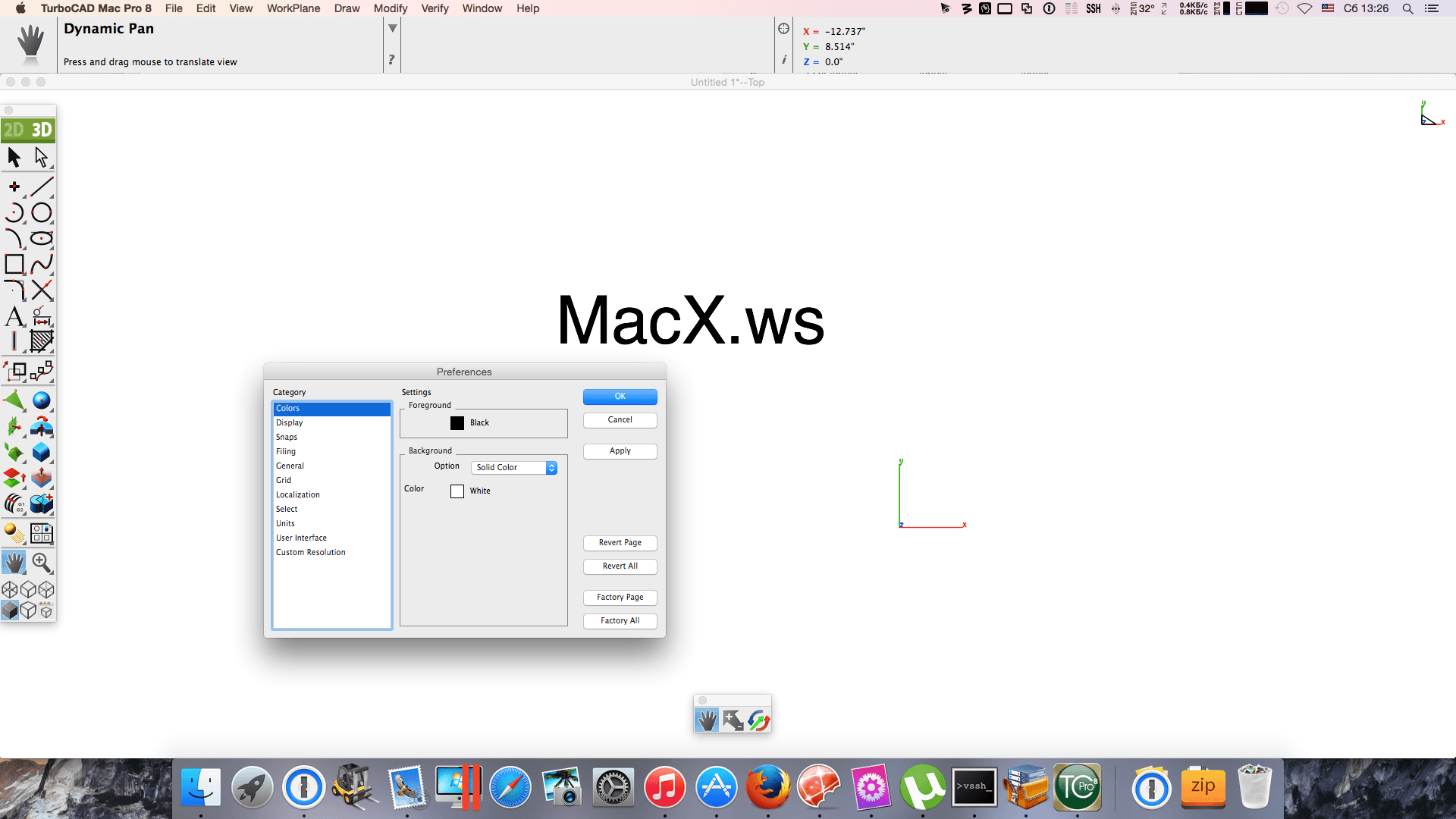The image size is (1456, 819).
Task: Switch tool palette to 3D mode
Action: click(x=42, y=130)
